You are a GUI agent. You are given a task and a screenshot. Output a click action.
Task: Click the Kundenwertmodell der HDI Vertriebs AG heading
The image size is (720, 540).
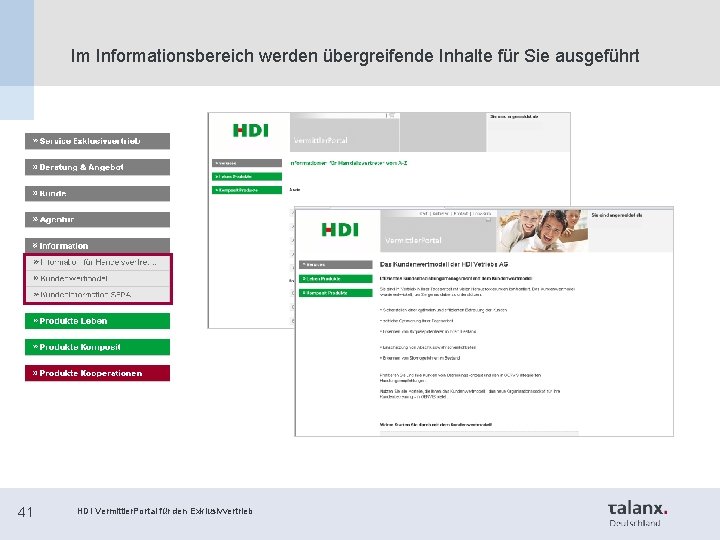click(x=444, y=264)
